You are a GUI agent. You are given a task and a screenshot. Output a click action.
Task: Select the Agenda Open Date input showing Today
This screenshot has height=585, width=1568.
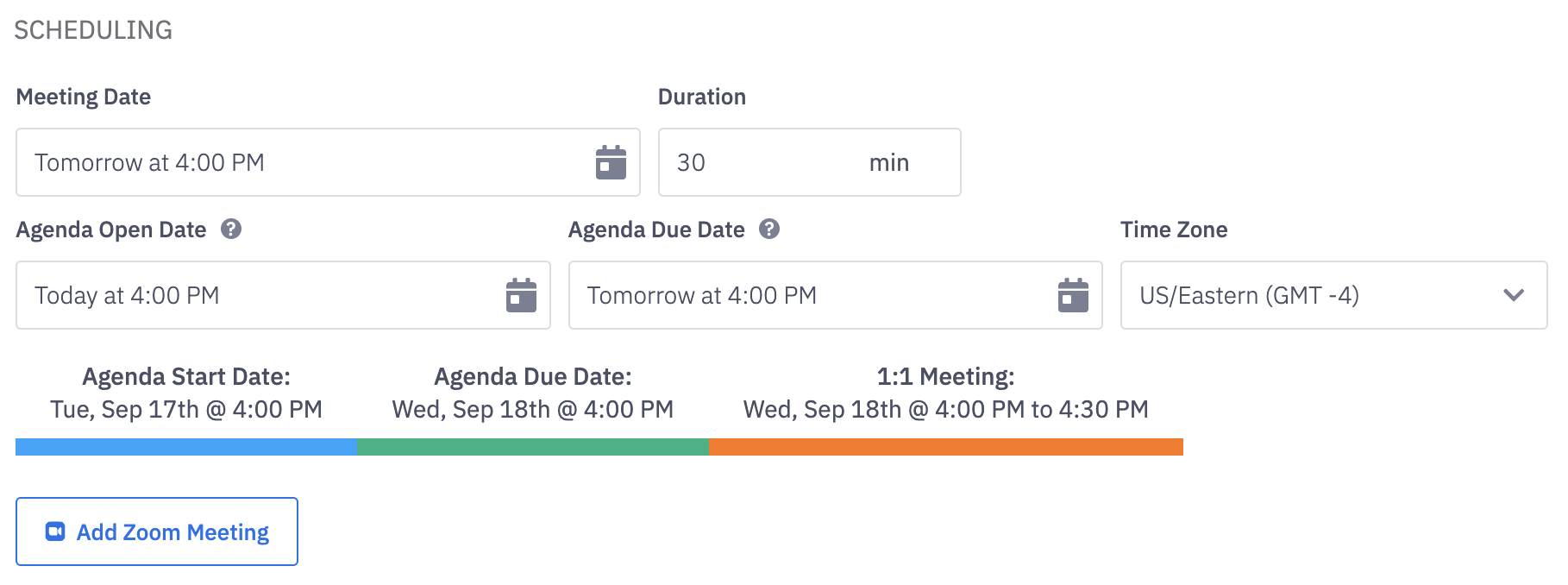pyautogui.click(x=259, y=295)
